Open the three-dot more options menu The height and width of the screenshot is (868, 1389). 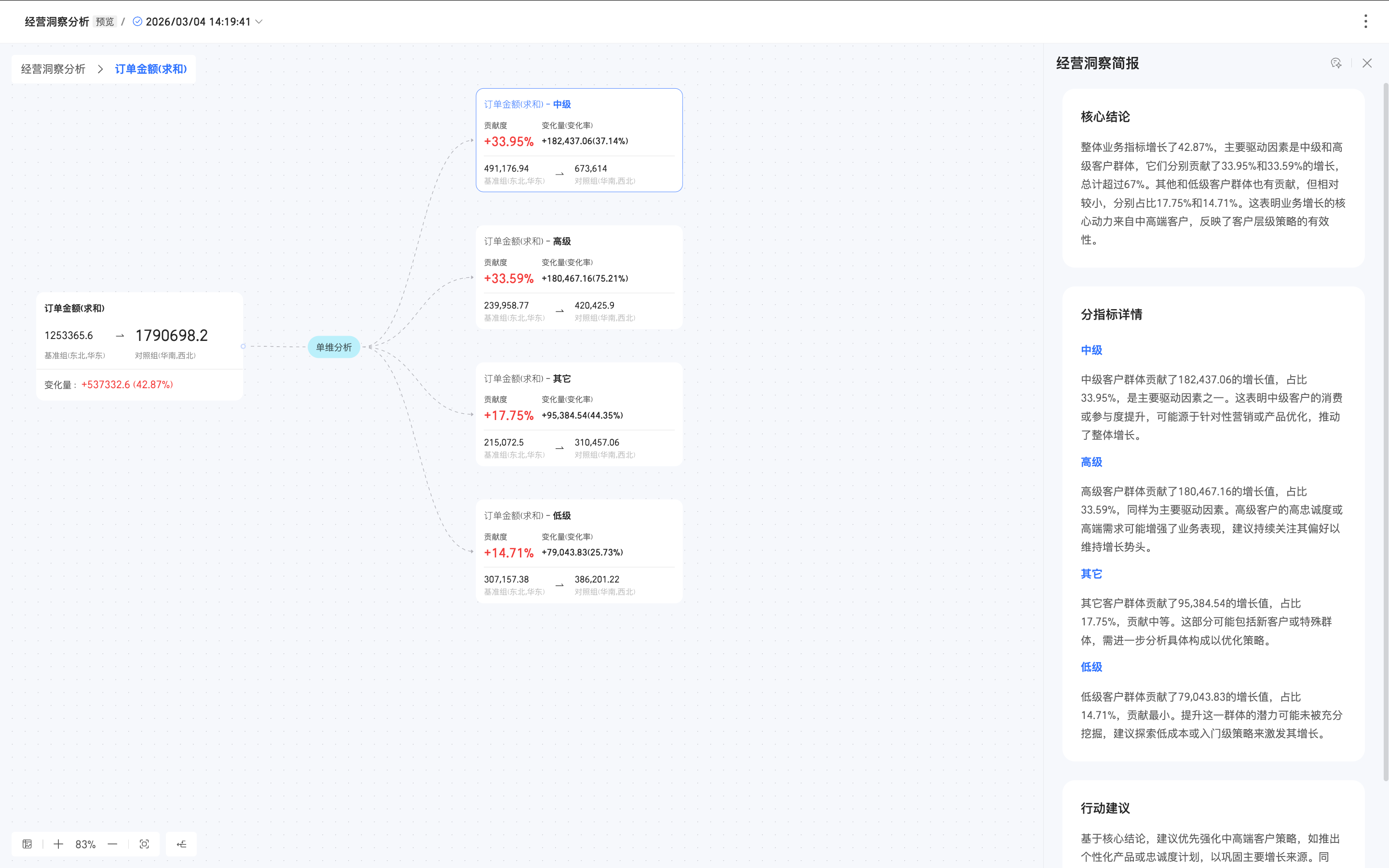(x=1365, y=21)
